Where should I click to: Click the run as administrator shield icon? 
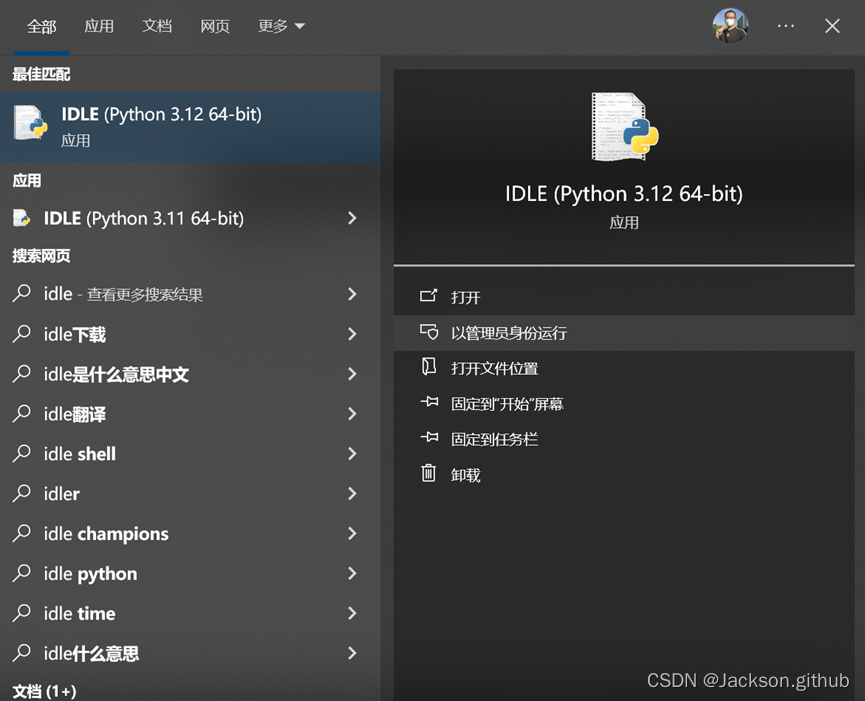tap(429, 332)
